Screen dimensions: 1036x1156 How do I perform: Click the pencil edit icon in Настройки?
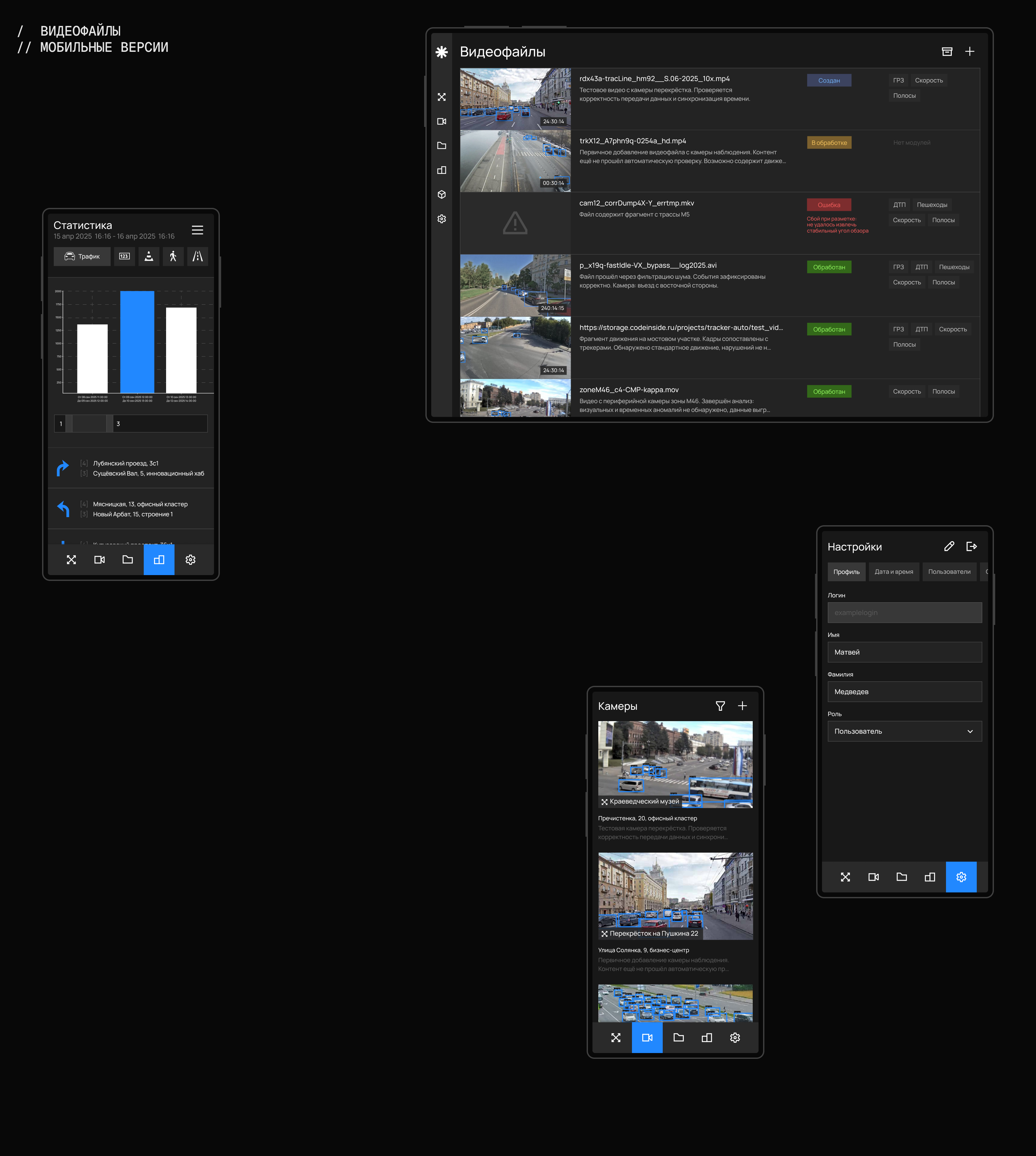pyautogui.click(x=949, y=547)
